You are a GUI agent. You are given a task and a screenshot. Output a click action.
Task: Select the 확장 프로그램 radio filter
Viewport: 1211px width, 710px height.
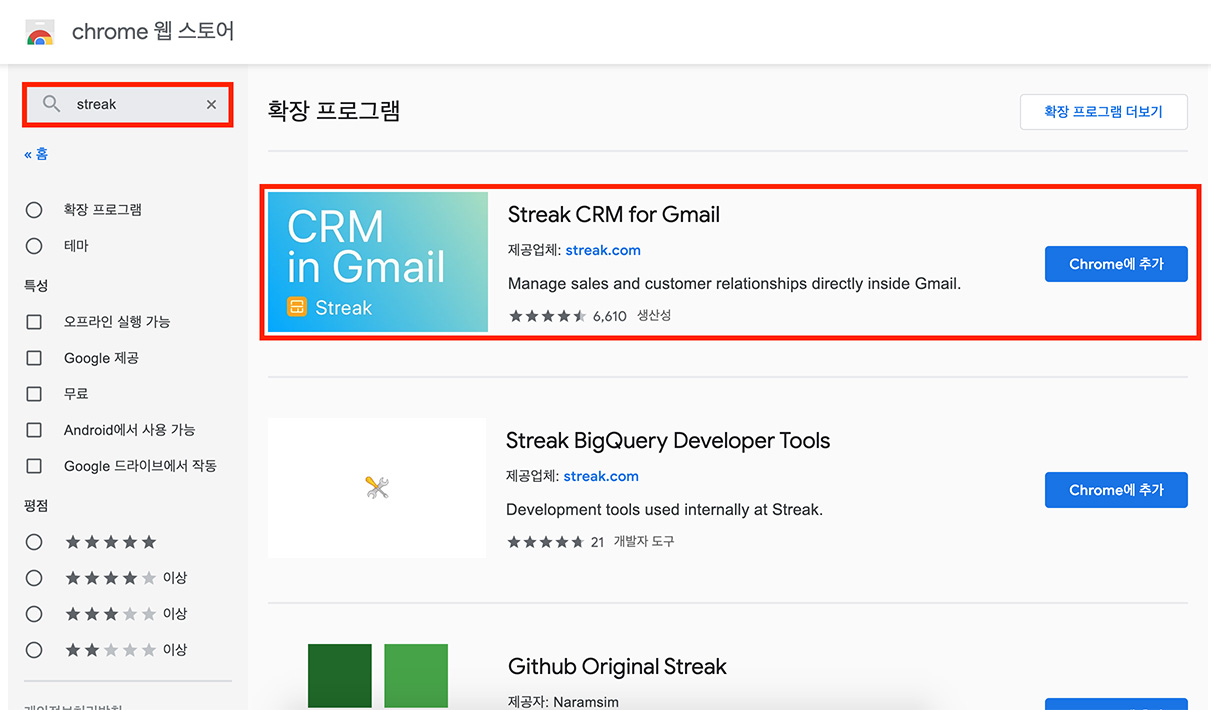pyautogui.click(x=34, y=210)
